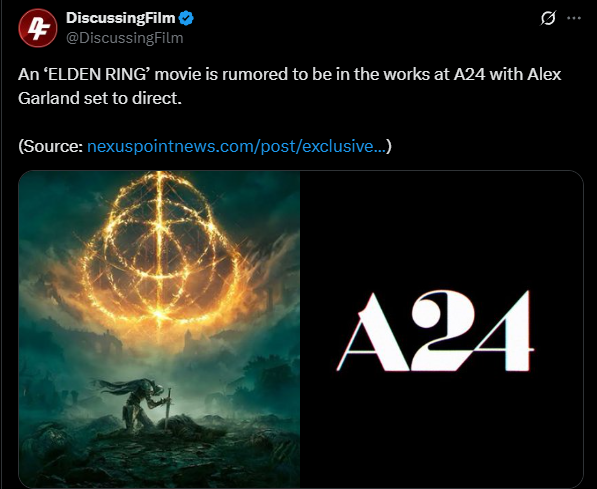Image resolution: width=597 pixels, height=489 pixels.
Task: Open the Grok slashed-circle icon
Action: 548,18
